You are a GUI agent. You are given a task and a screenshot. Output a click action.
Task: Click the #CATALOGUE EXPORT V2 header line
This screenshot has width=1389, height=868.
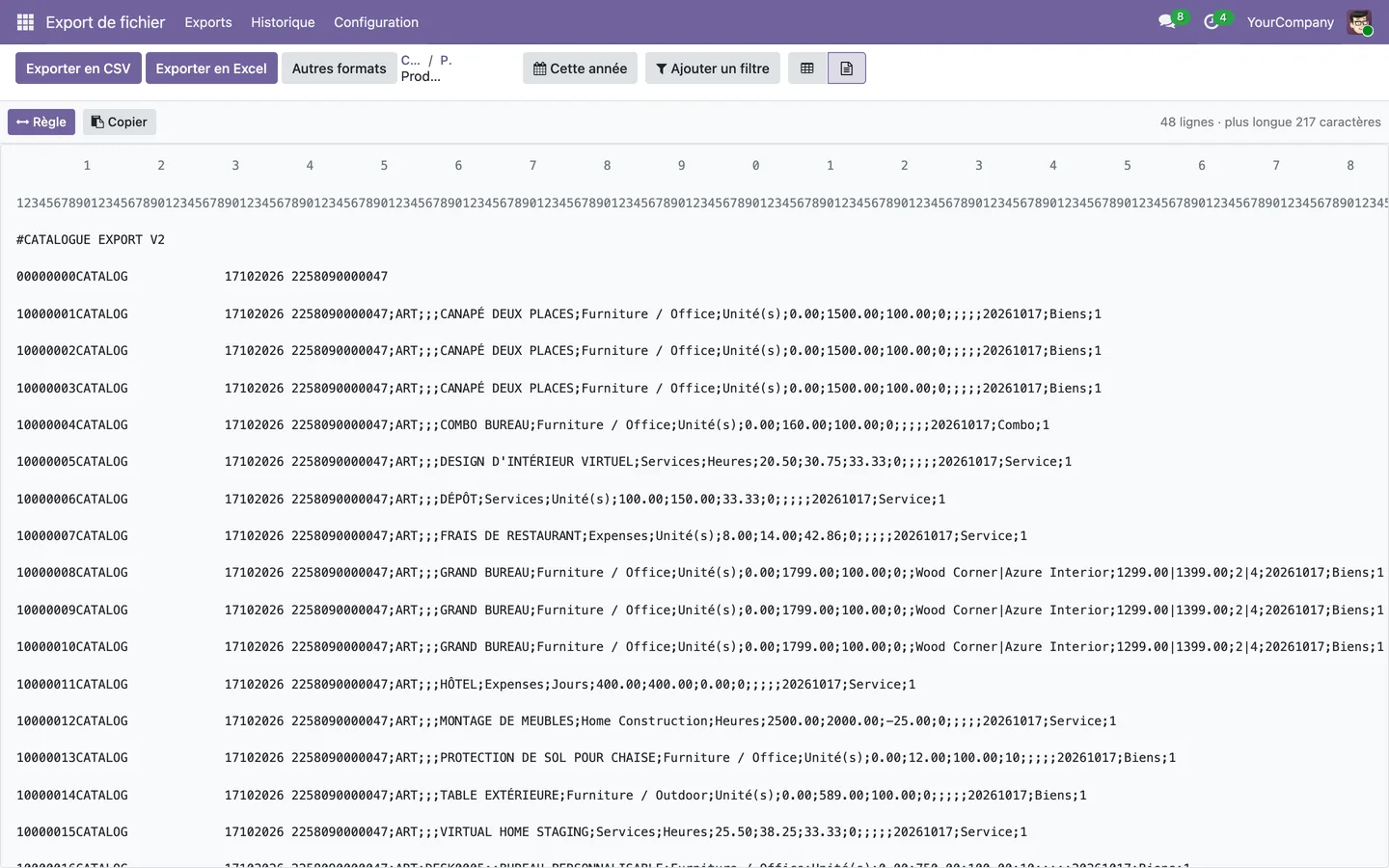tap(91, 239)
